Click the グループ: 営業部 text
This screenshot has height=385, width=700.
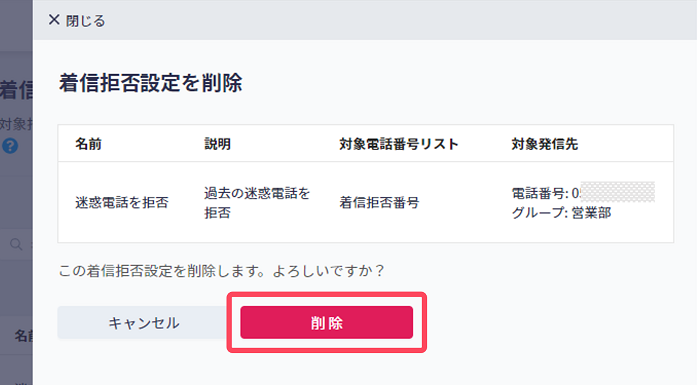[561, 213]
